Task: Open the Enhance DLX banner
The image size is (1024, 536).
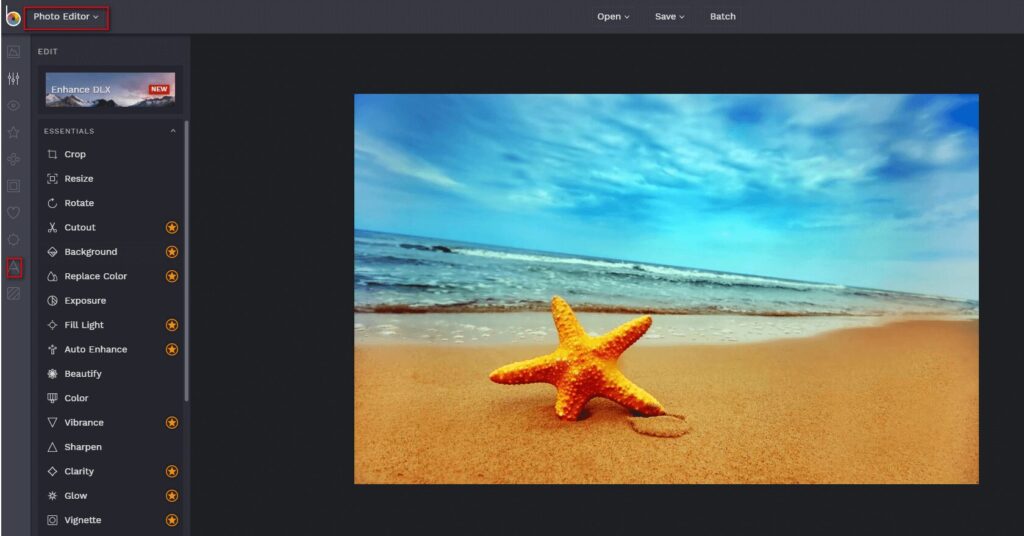Action: coord(110,89)
